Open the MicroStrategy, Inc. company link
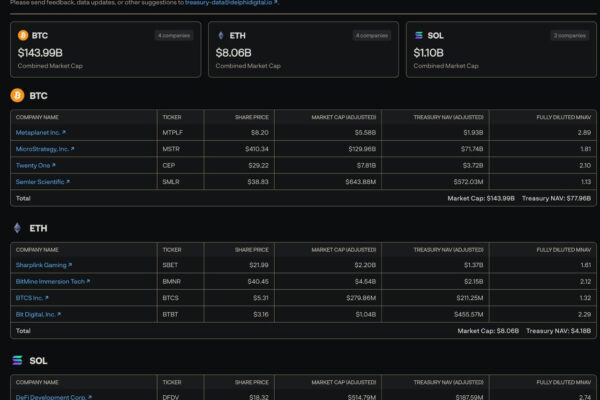The image size is (600, 400). (45, 149)
